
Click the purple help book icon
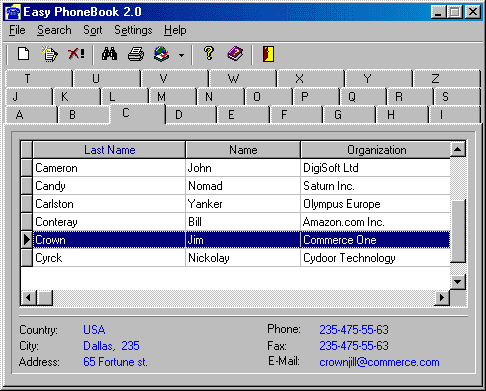235,54
